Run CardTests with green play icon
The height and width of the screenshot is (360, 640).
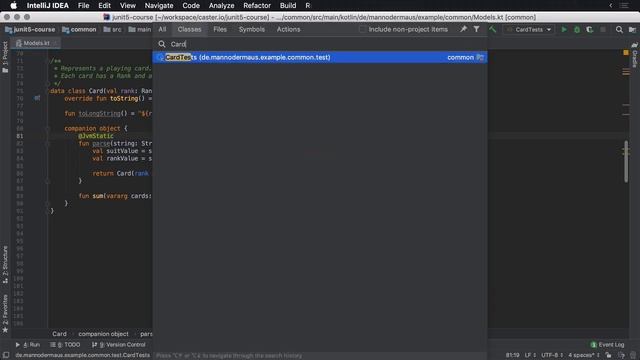[x=564, y=29]
